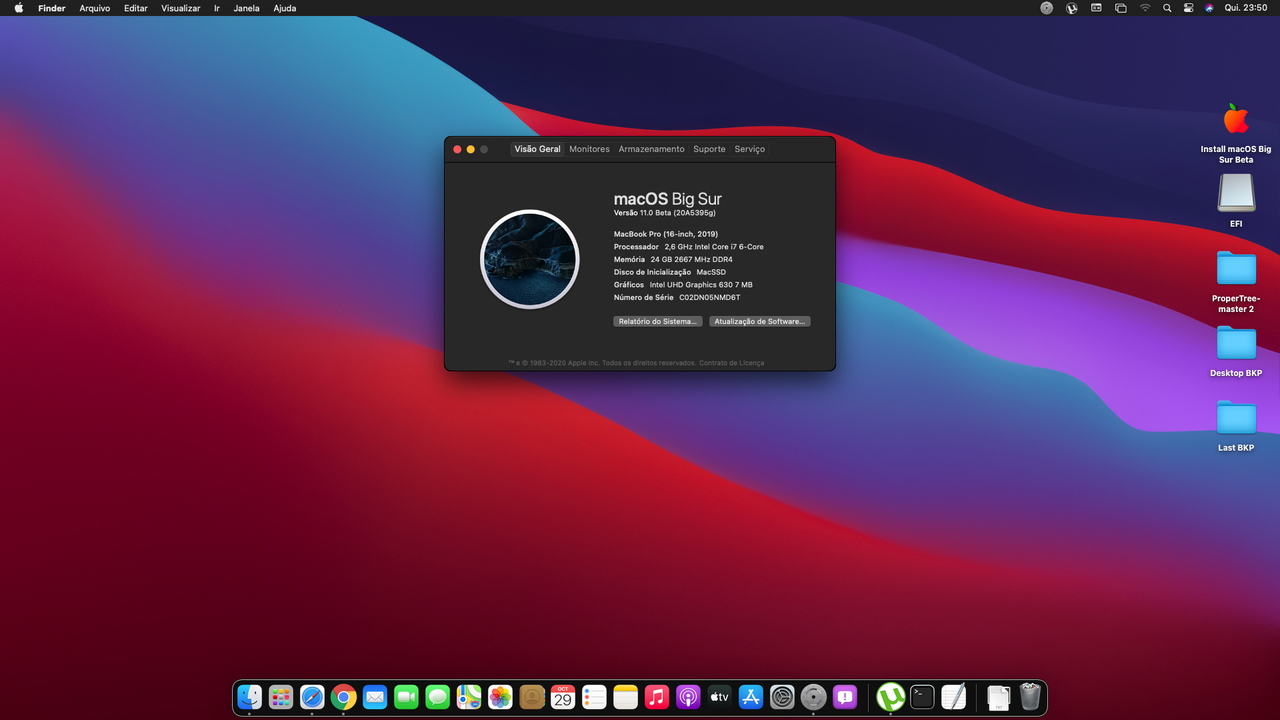
Task: Click the Wi-Fi status icon in menu bar
Action: pyautogui.click(x=1145, y=8)
